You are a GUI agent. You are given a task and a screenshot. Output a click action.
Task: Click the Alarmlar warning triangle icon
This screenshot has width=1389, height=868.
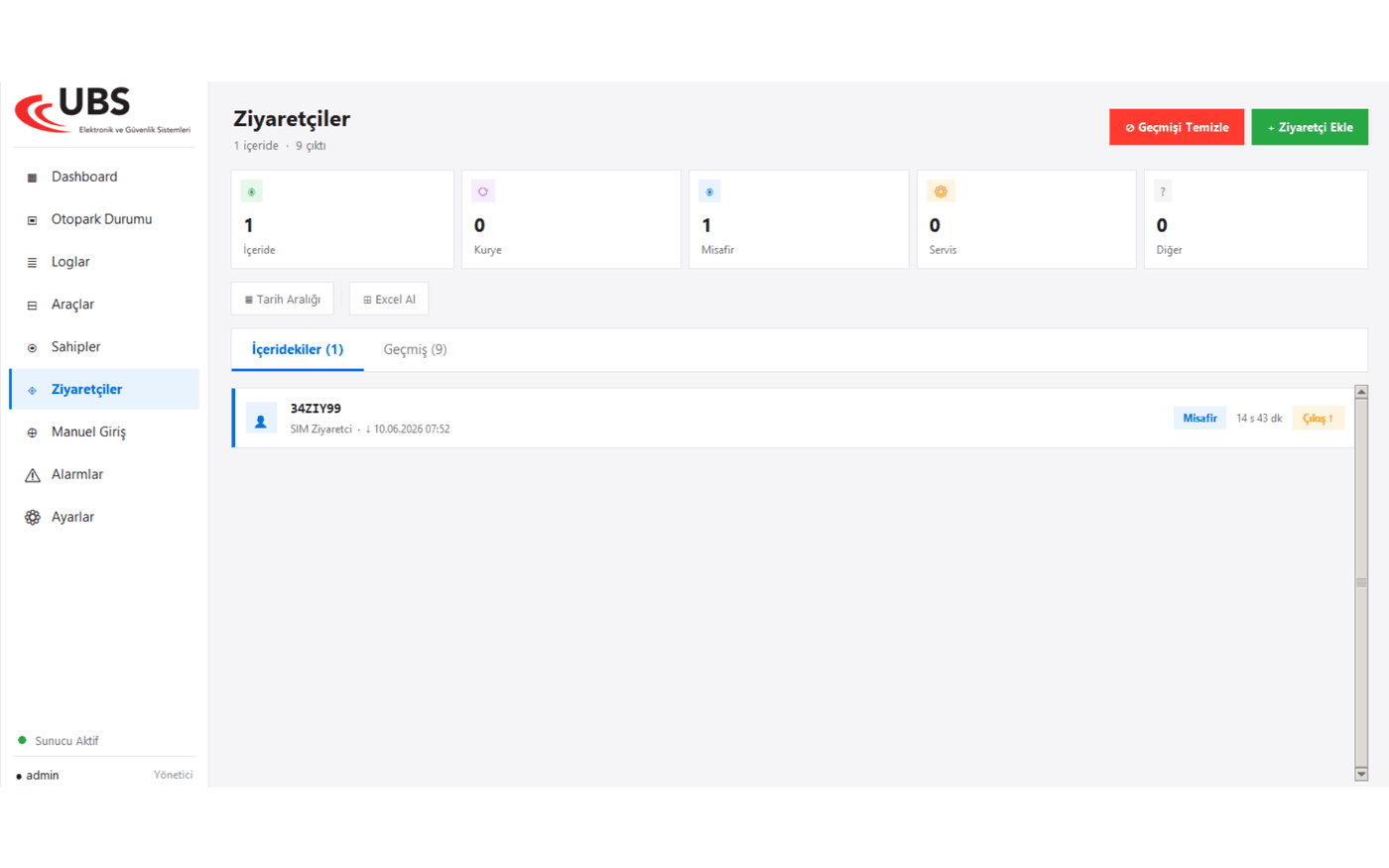click(32, 475)
